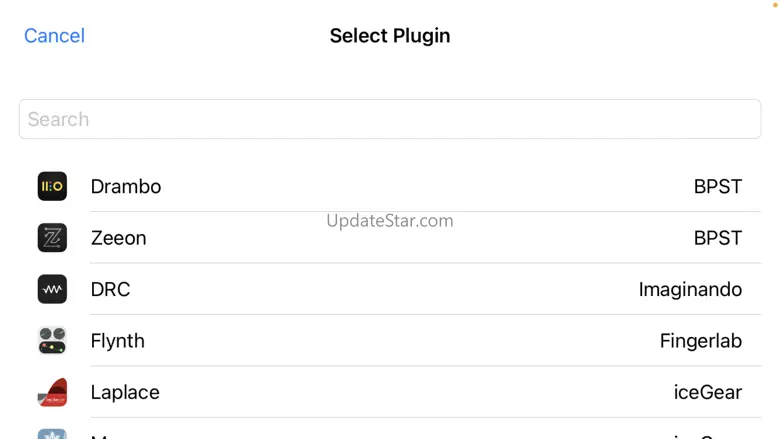
Task: Cancel the plugin selection
Action: point(54,36)
